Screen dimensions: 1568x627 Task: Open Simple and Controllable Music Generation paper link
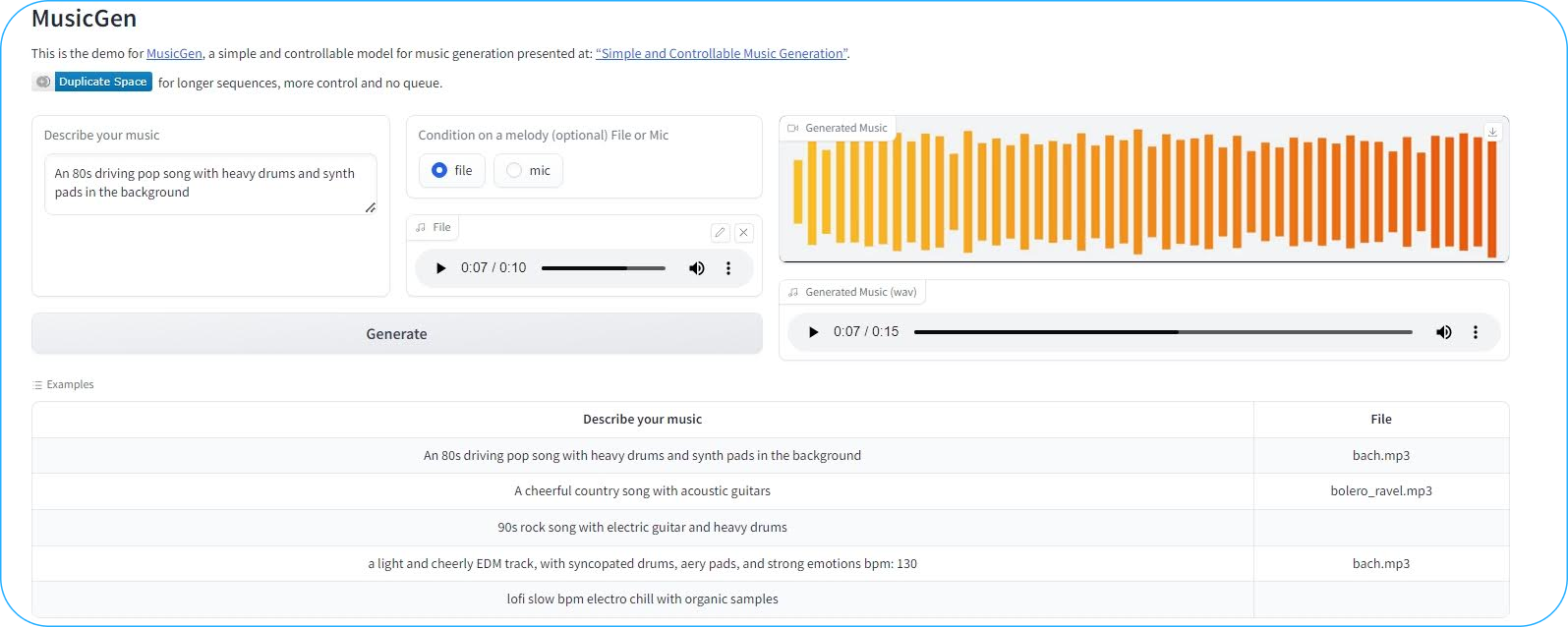click(722, 54)
